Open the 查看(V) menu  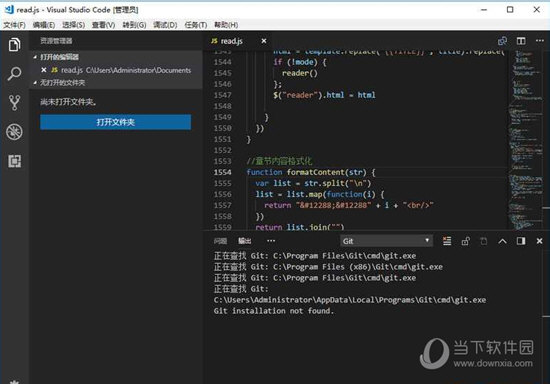103,25
